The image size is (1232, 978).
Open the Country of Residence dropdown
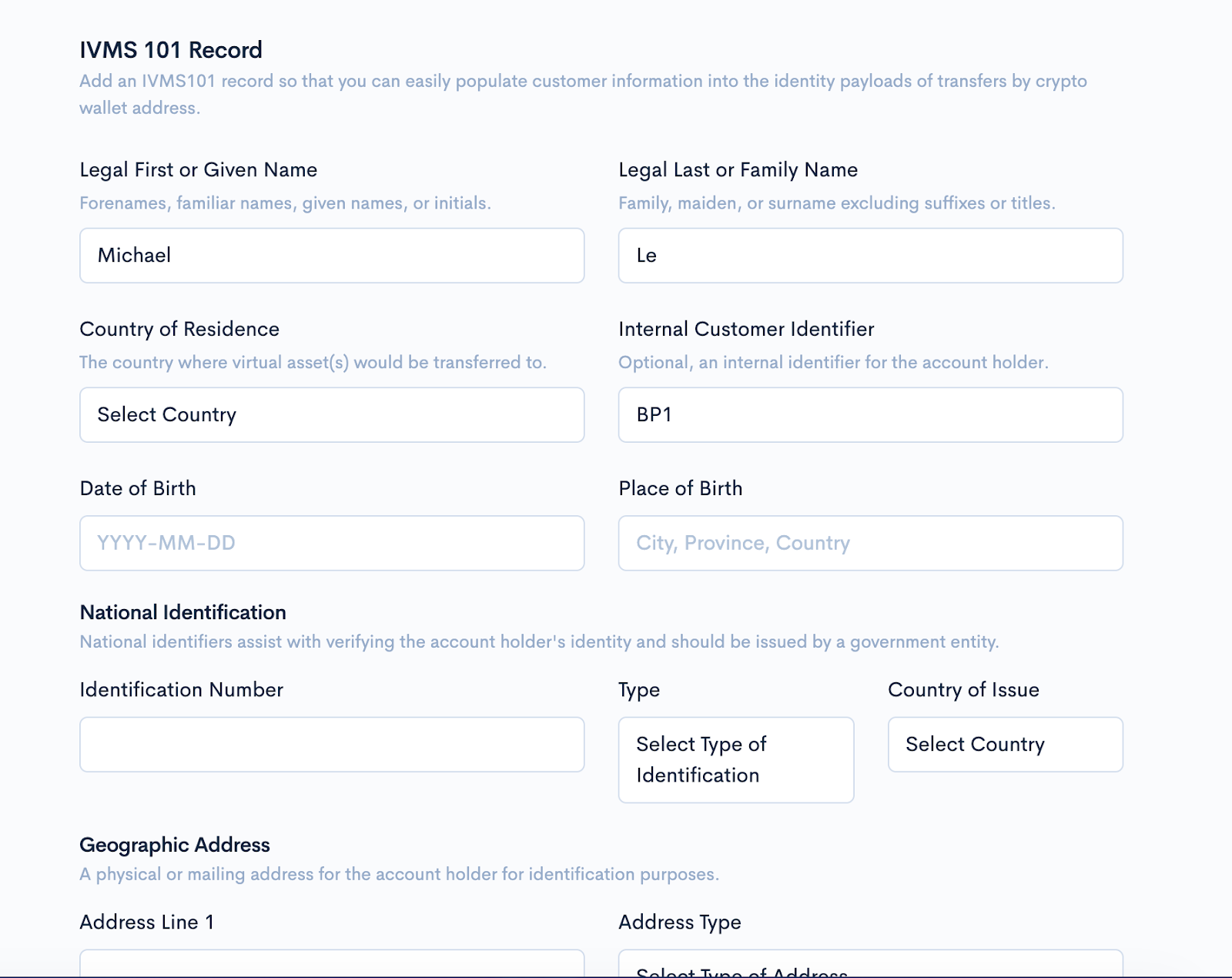pyautogui.click(x=332, y=415)
